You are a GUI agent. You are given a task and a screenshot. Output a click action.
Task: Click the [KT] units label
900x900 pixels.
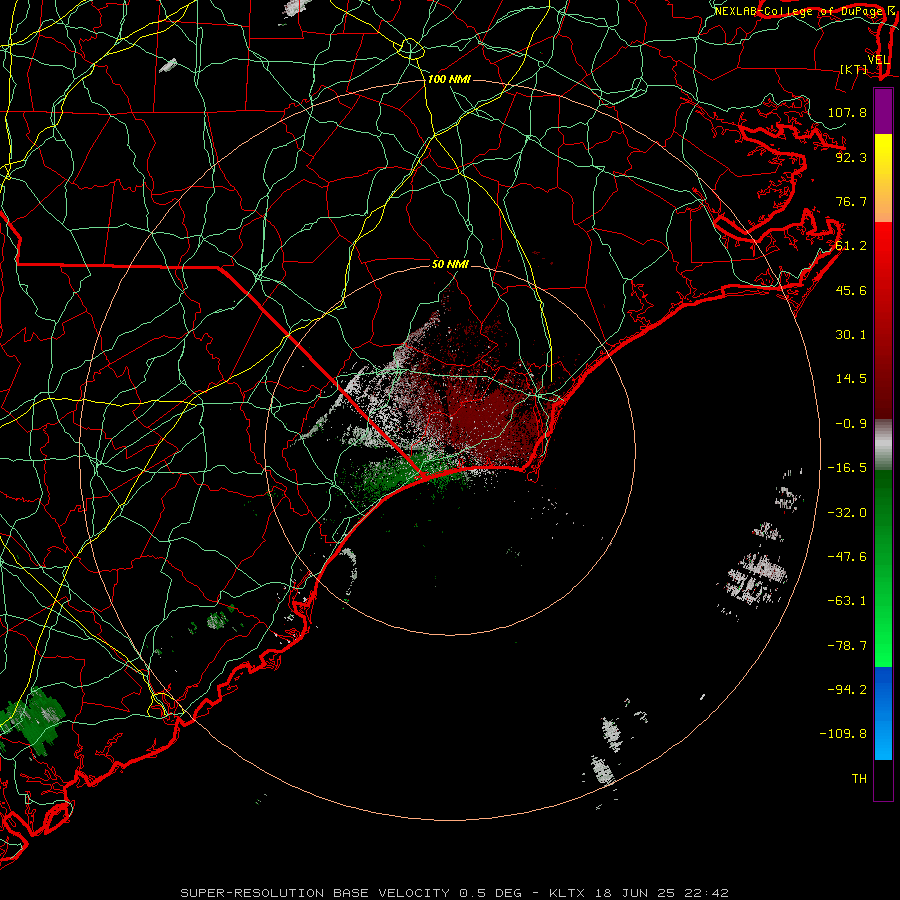click(854, 69)
